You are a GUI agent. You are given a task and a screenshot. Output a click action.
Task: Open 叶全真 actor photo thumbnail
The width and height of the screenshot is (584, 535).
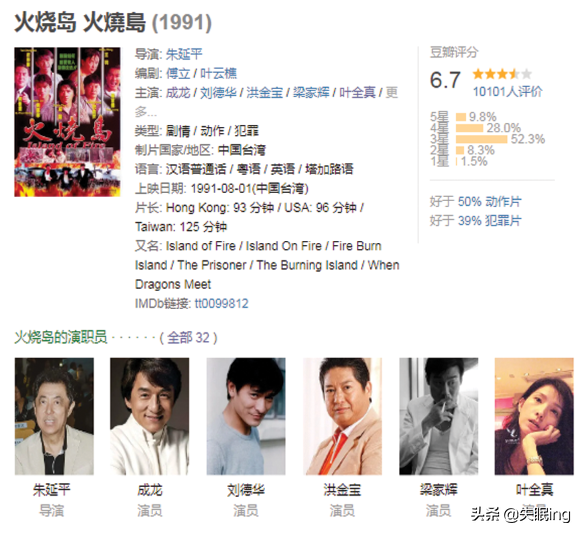534,416
